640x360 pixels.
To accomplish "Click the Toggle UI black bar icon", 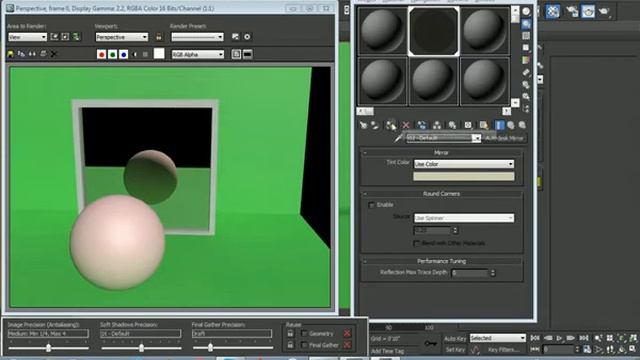I will pyautogui.click(x=248, y=54).
